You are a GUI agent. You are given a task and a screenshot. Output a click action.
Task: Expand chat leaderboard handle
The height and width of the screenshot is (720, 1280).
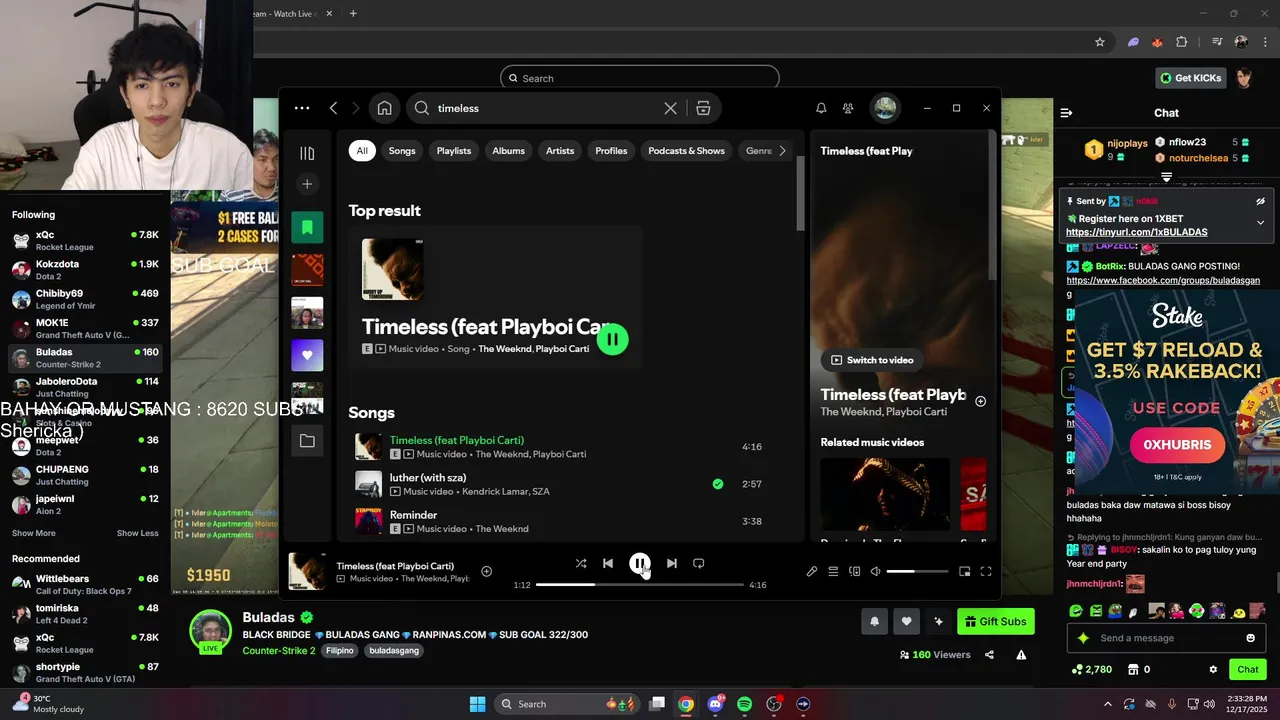pos(1166,177)
